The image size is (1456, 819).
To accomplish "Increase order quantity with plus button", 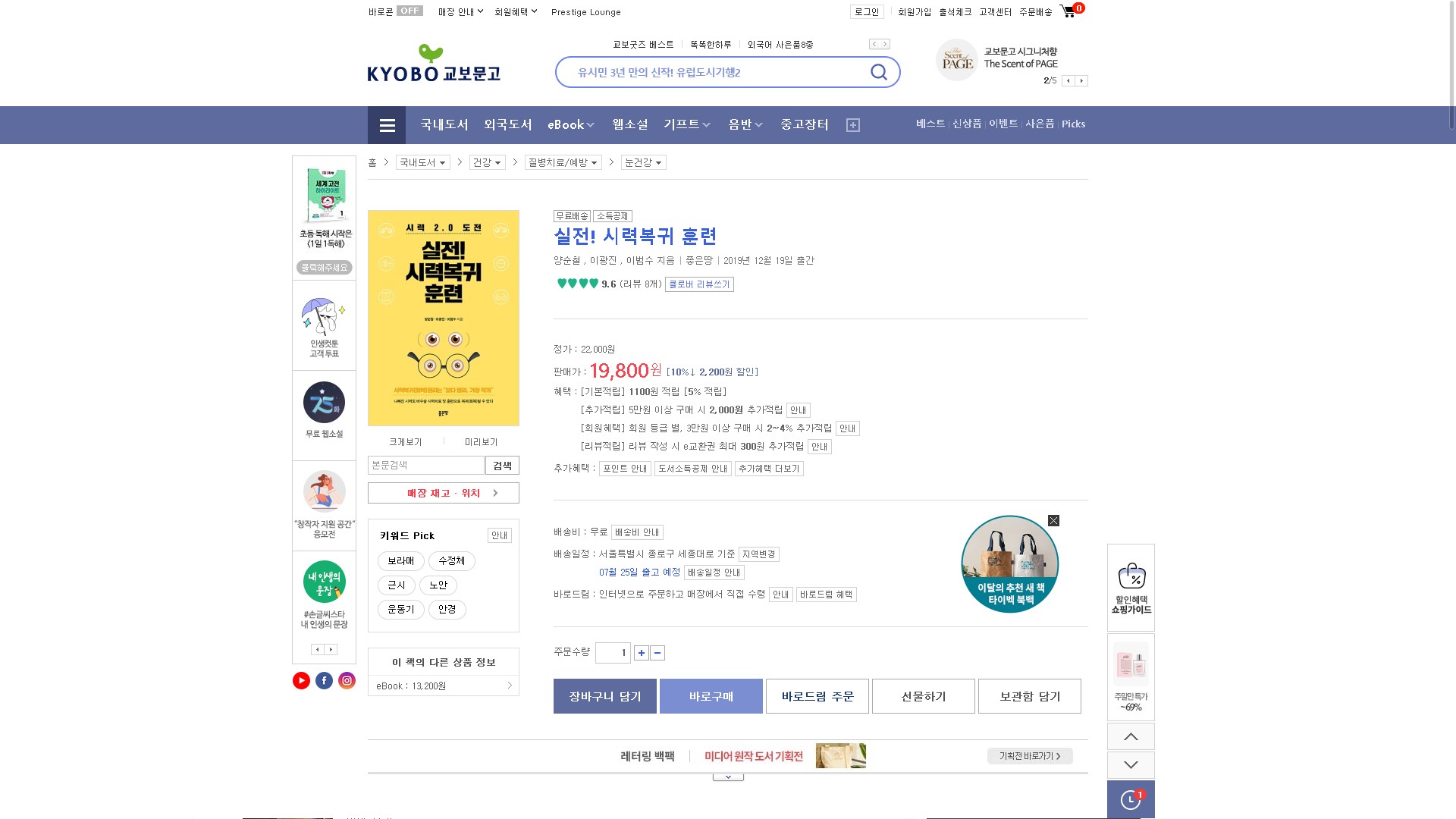I will (x=642, y=653).
